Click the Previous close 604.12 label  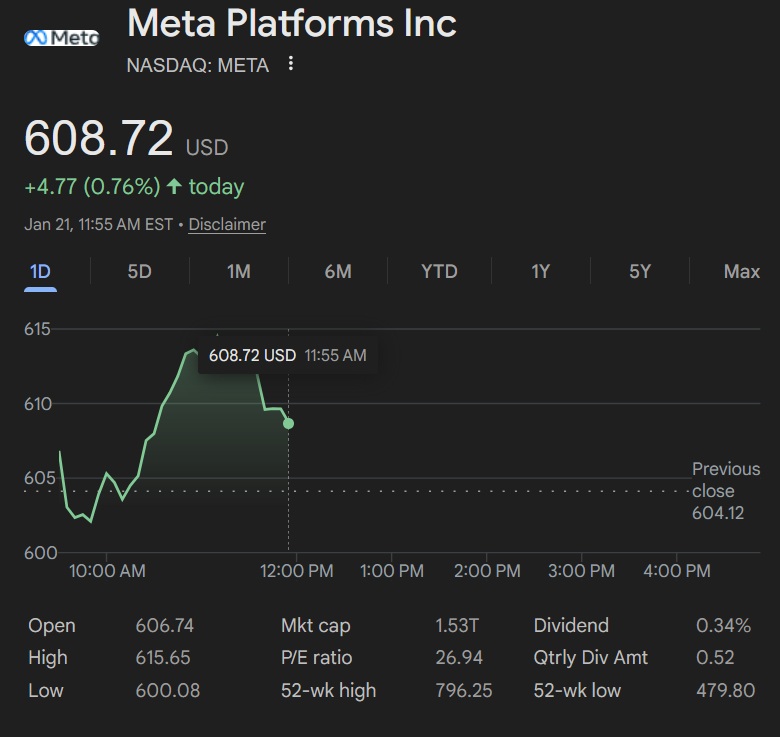click(x=725, y=491)
